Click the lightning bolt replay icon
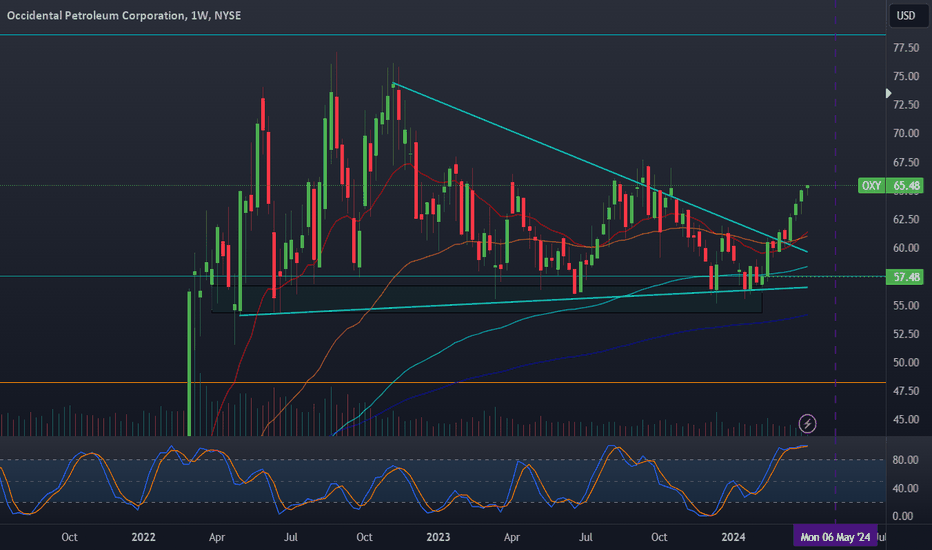Image resolution: width=932 pixels, height=550 pixels. pos(807,423)
